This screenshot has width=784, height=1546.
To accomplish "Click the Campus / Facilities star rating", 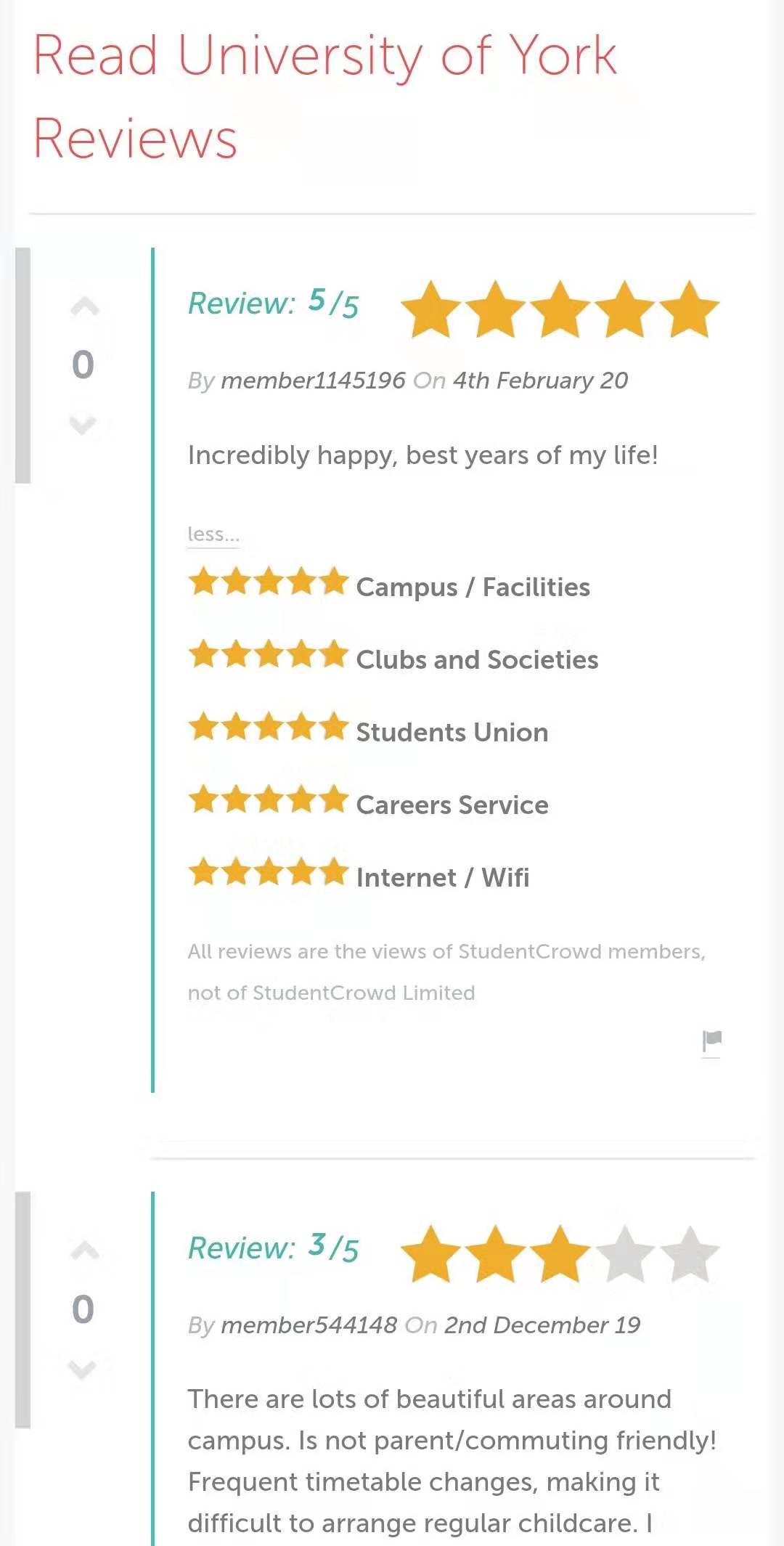I will [x=268, y=582].
